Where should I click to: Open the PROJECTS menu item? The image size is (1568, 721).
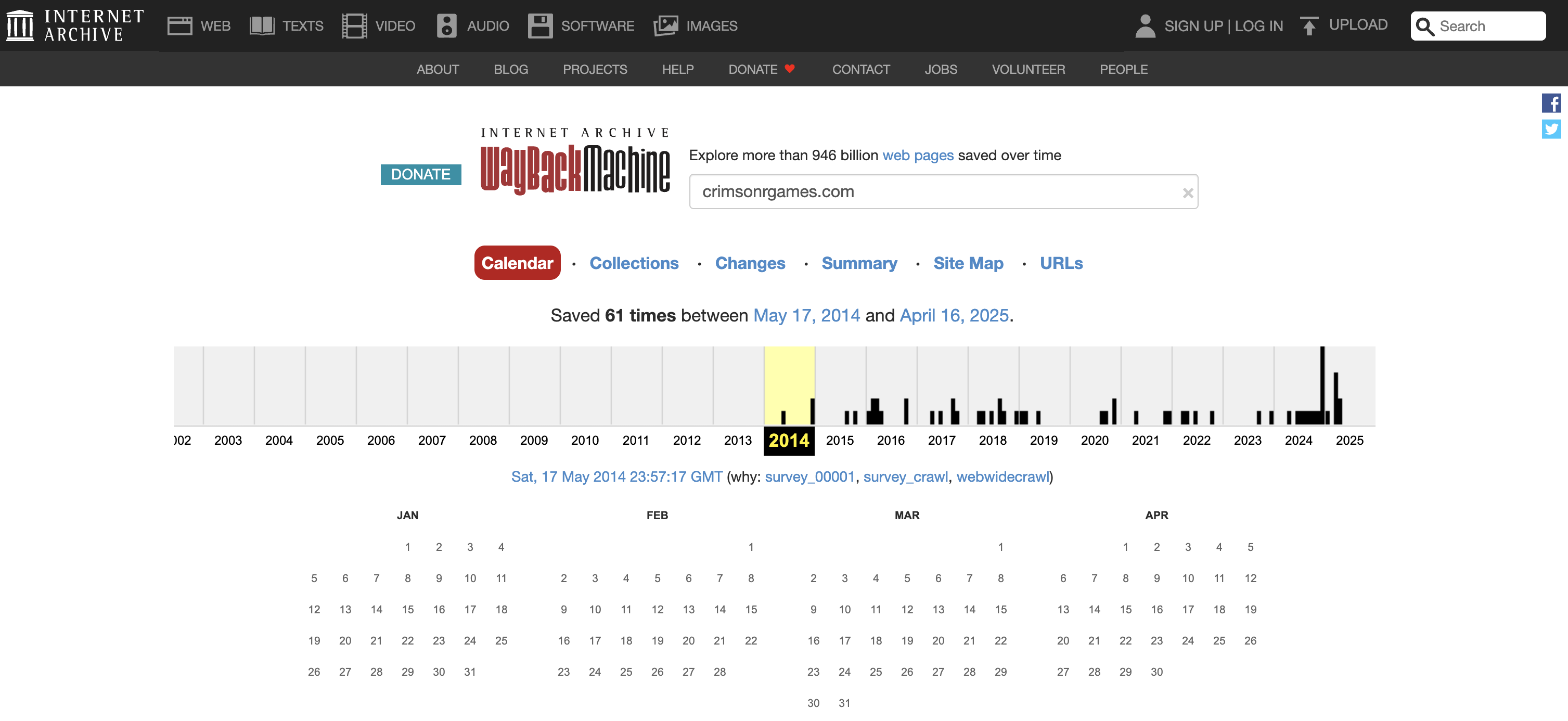pyautogui.click(x=595, y=69)
